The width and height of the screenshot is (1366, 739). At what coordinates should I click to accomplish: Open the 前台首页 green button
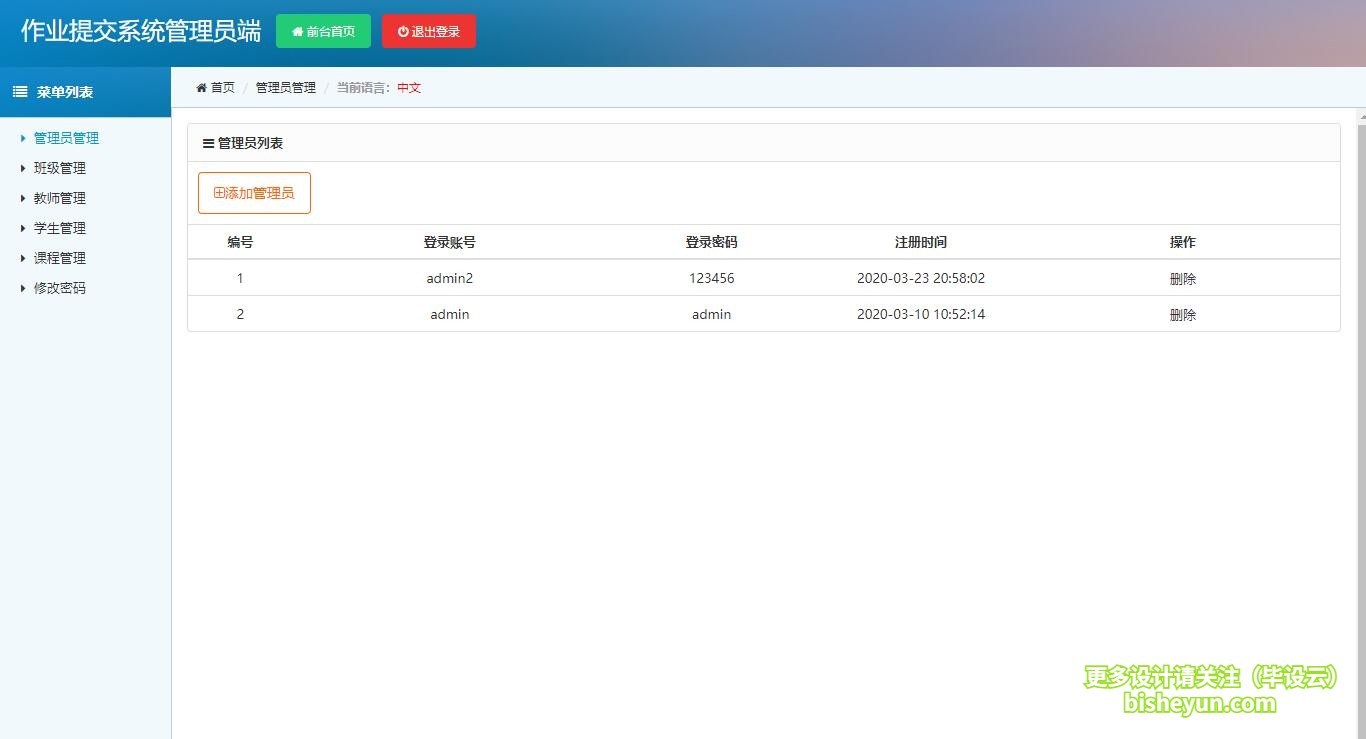tap(323, 31)
